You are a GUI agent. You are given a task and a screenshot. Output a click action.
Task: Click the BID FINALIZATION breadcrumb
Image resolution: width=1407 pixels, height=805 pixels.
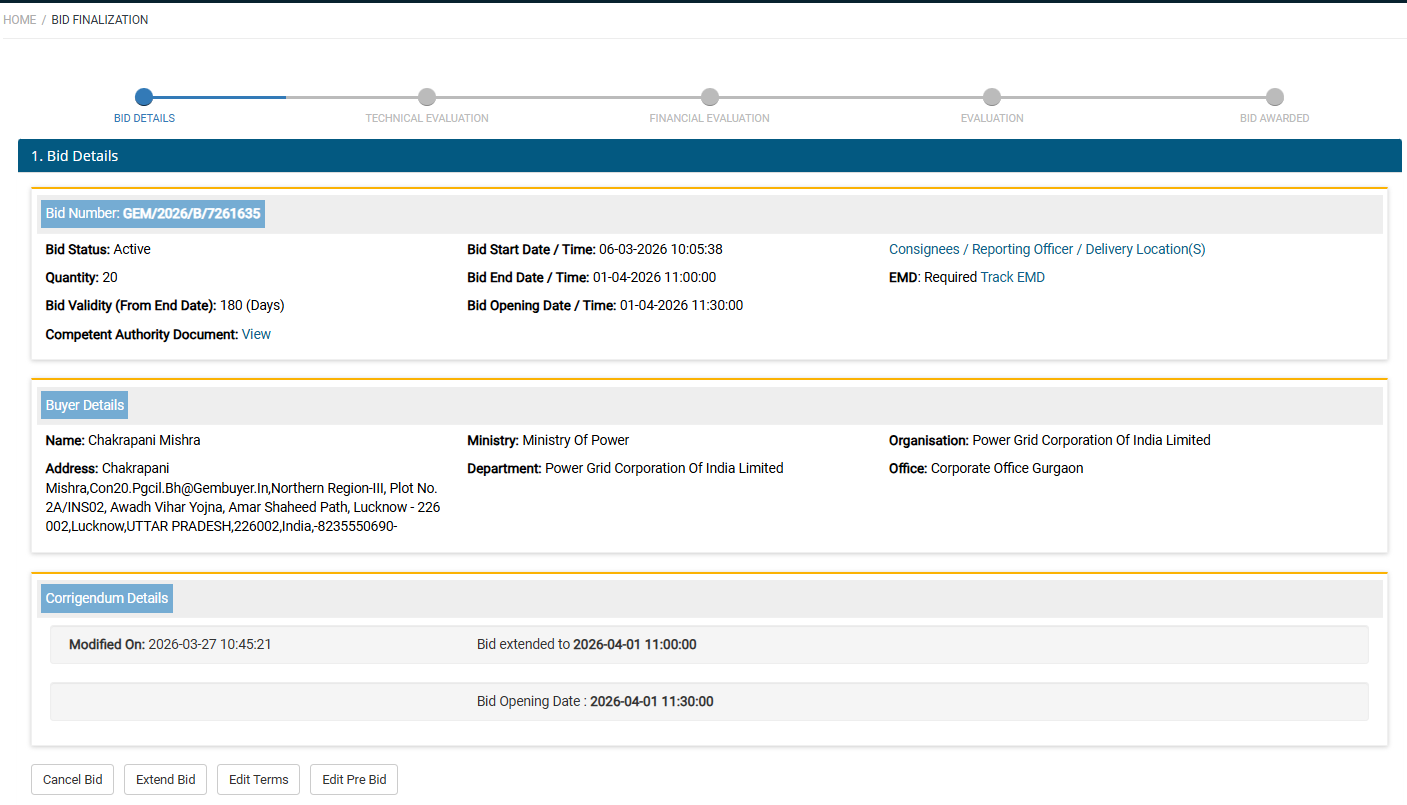(x=100, y=20)
